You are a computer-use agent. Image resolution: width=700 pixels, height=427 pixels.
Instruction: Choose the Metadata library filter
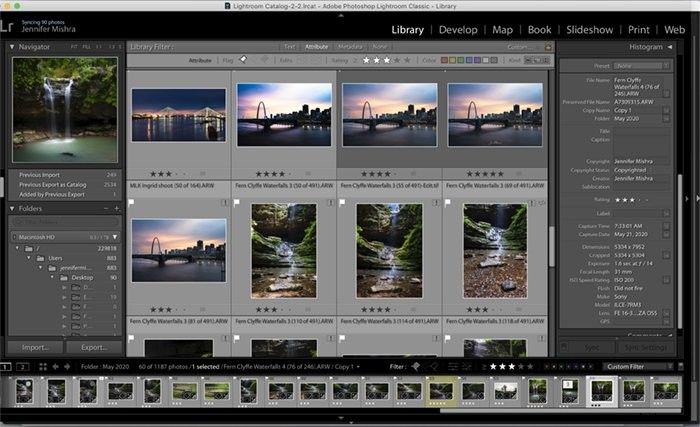350,46
